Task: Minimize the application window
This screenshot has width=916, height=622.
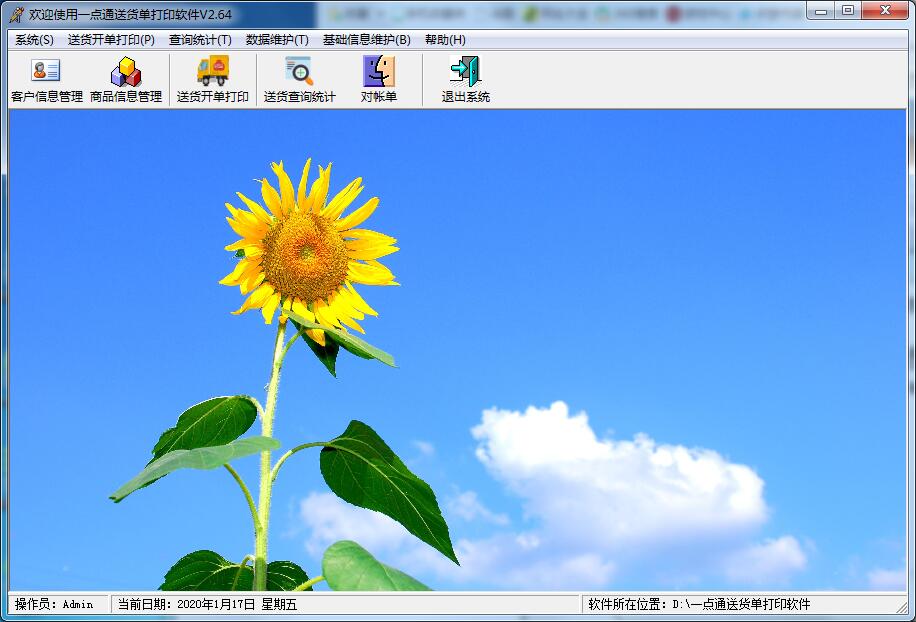Action: [821, 11]
